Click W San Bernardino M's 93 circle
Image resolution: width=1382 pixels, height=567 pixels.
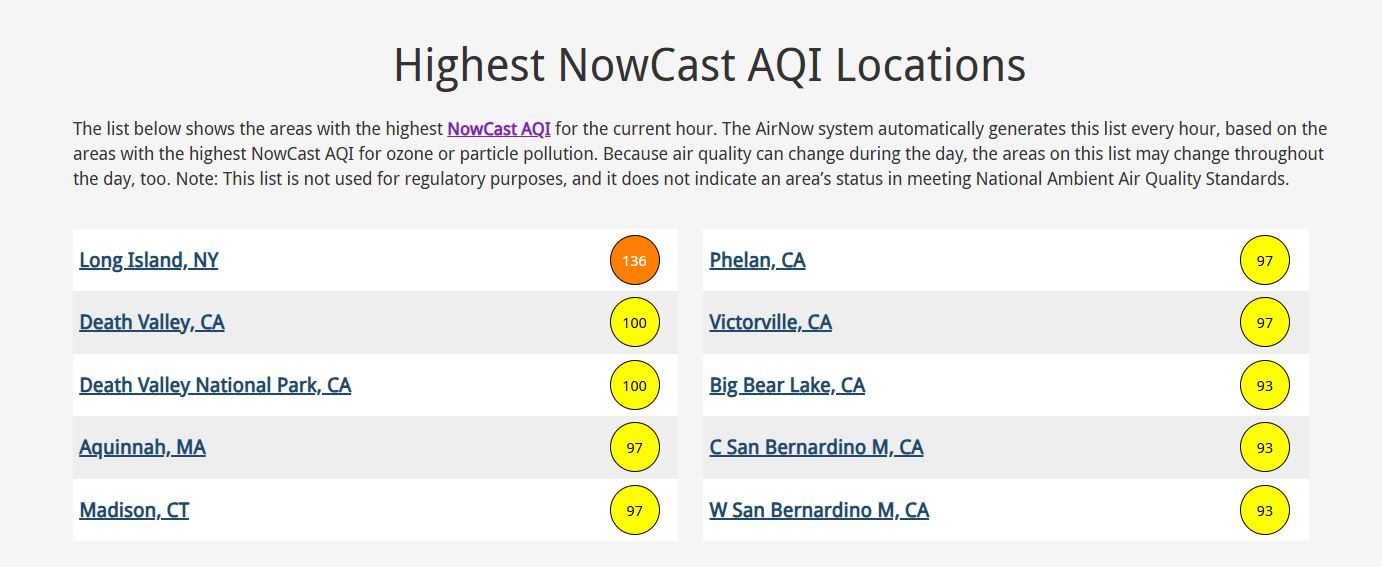1265,510
